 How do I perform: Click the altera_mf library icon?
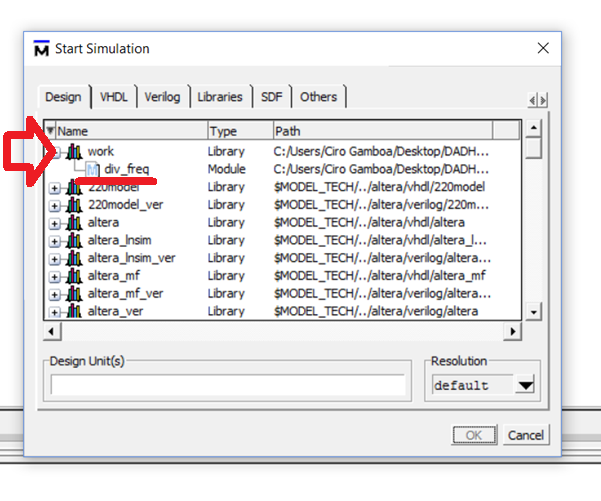(73, 275)
